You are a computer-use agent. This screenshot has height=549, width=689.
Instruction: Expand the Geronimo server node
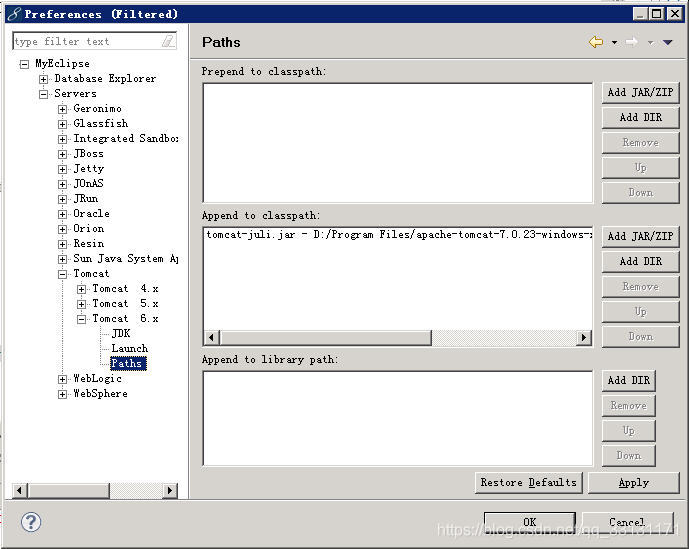(62, 109)
